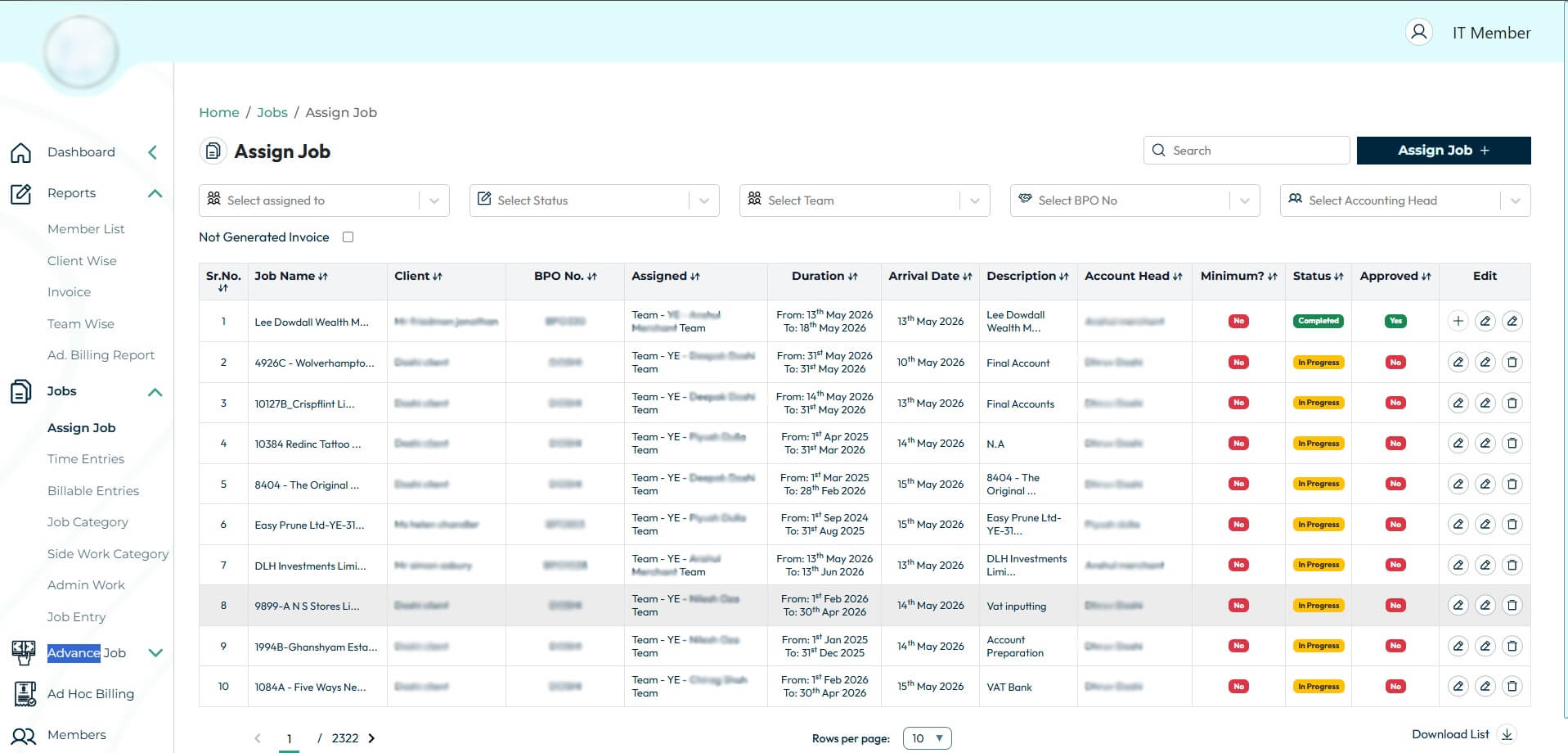Click the Dashboard home icon
This screenshot has height=753, width=1568.
pyautogui.click(x=21, y=153)
